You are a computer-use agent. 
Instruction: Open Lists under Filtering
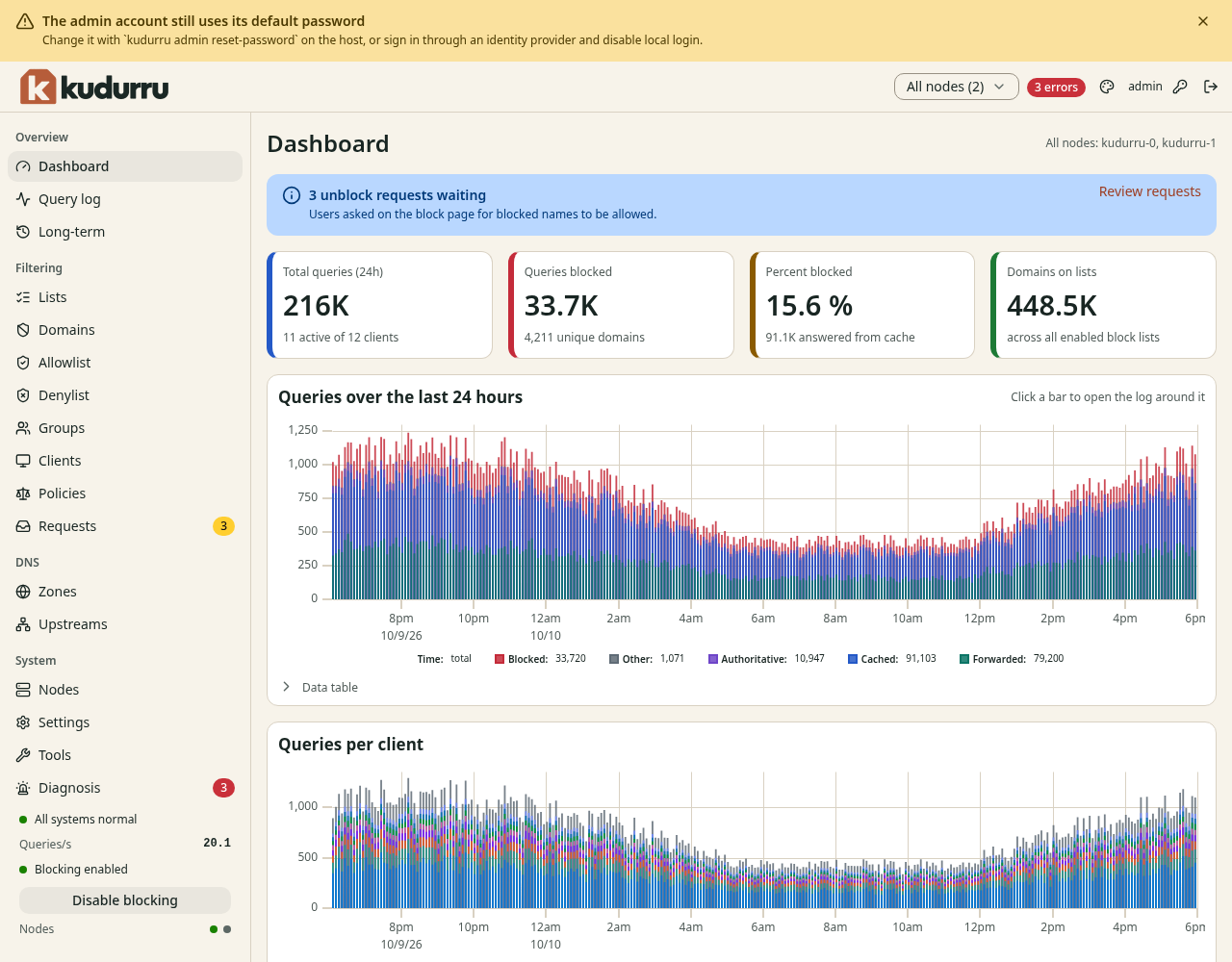125,297
